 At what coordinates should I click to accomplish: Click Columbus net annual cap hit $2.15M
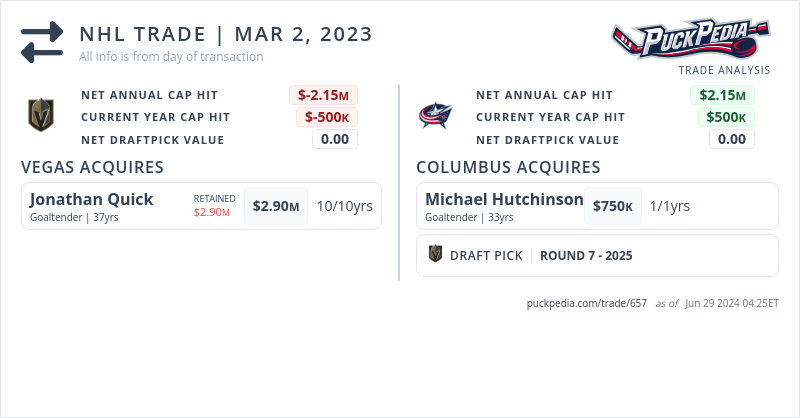point(723,95)
